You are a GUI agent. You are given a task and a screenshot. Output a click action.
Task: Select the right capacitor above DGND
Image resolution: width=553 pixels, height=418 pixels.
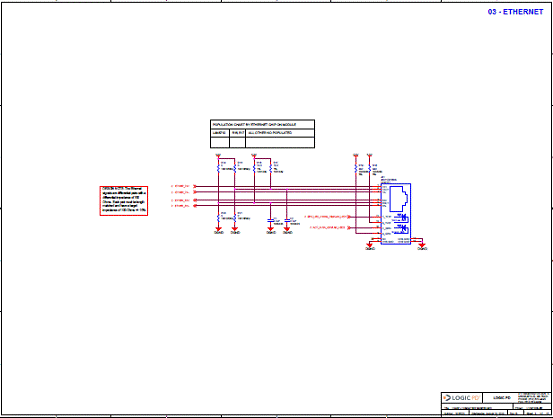(287, 220)
